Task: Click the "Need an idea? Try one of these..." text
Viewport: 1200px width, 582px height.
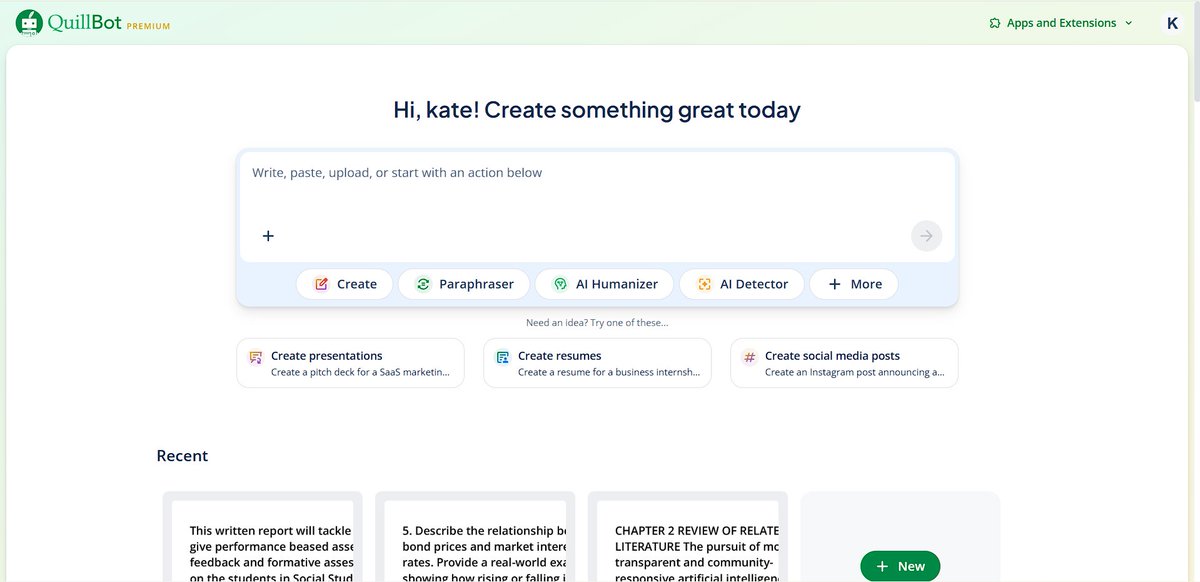Action: (597, 323)
